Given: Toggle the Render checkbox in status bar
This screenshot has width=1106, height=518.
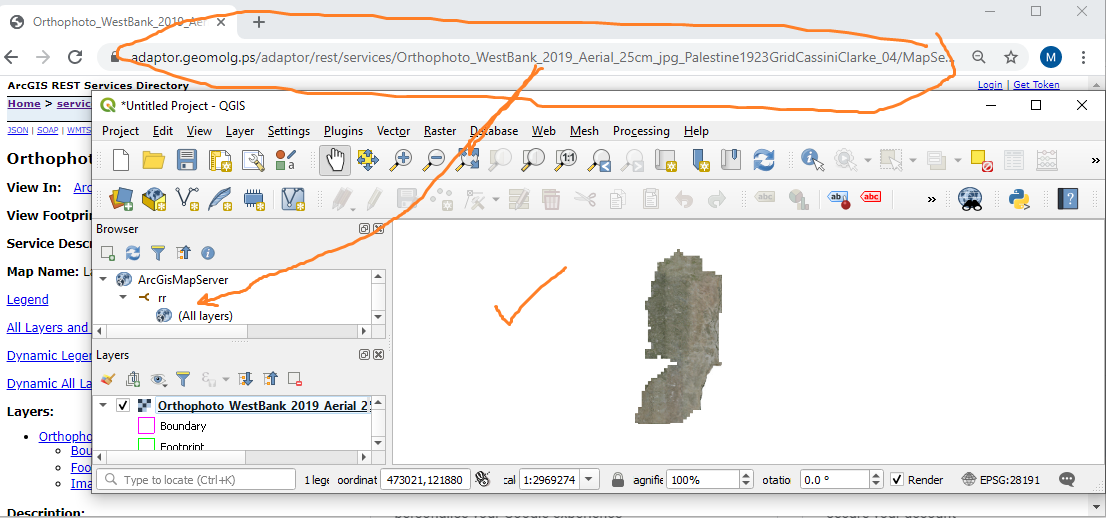Looking at the screenshot, I should pos(897,480).
